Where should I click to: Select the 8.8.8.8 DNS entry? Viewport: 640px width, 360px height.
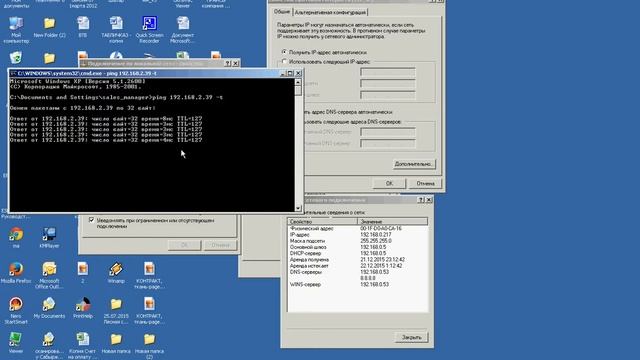point(368,278)
